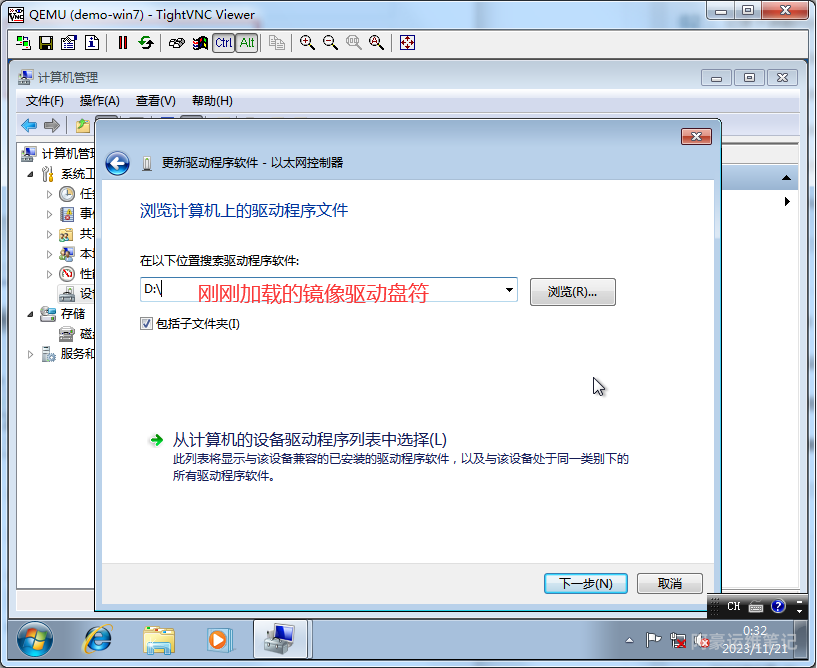Click the D:\ path input field
The image size is (817, 668).
(x=320, y=291)
